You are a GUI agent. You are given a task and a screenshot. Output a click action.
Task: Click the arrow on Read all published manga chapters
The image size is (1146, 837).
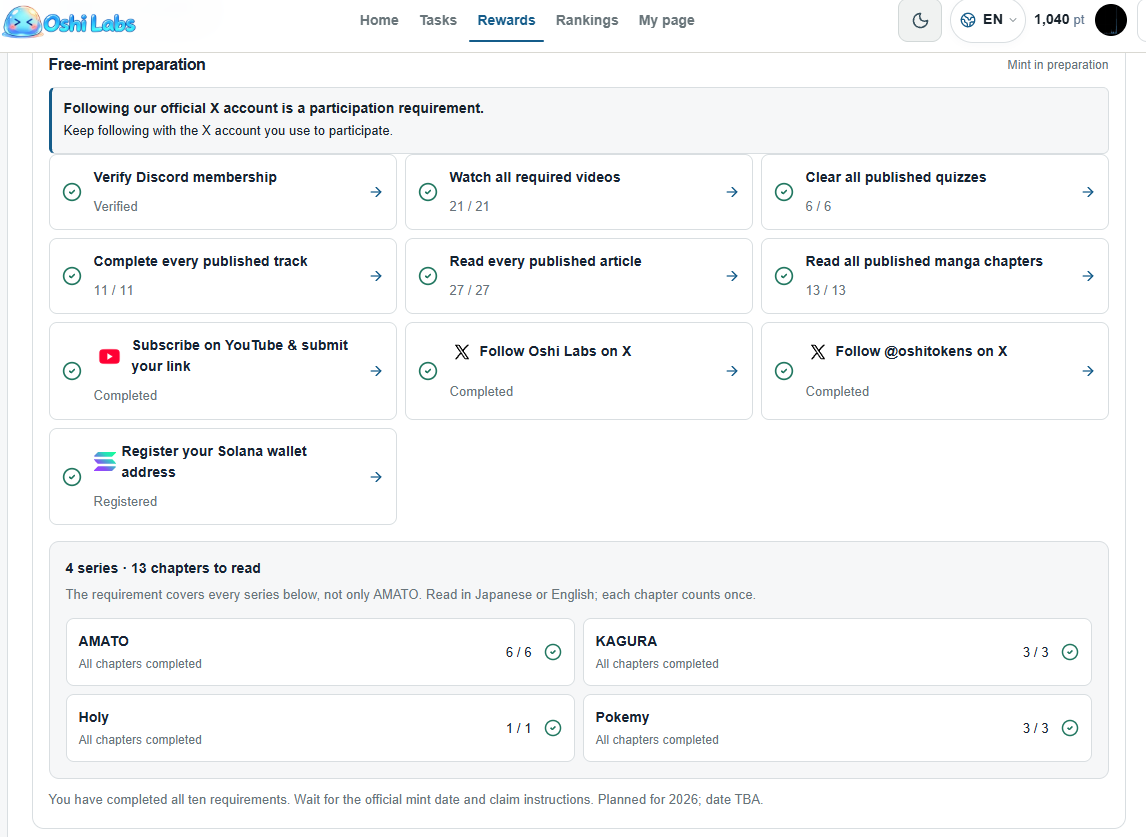1088,276
